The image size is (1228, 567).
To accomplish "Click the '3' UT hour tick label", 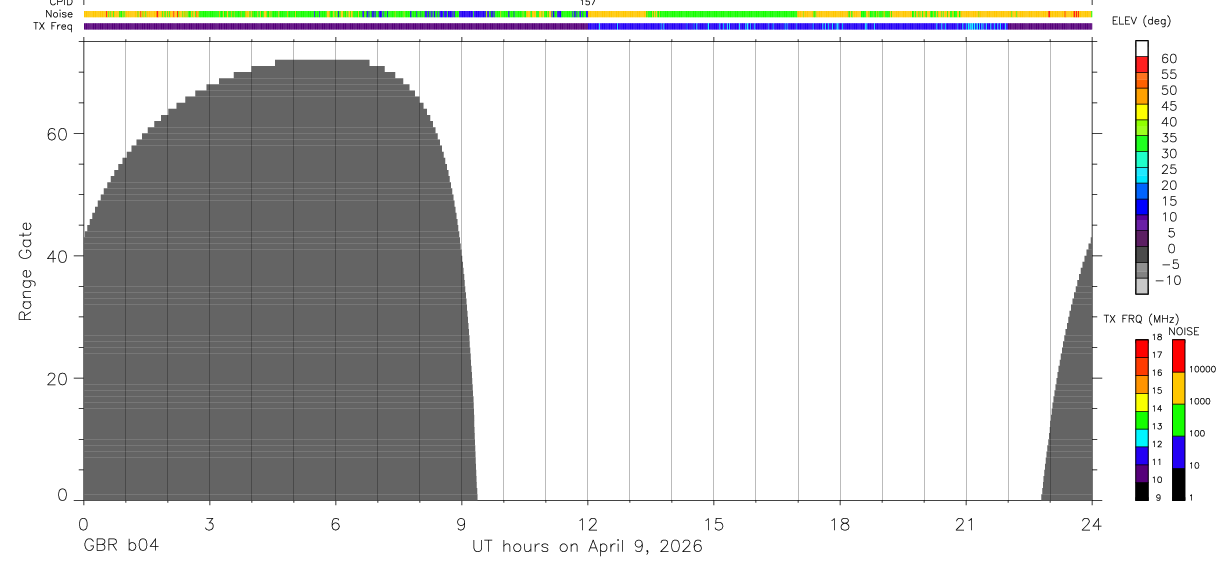I will (209, 524).
